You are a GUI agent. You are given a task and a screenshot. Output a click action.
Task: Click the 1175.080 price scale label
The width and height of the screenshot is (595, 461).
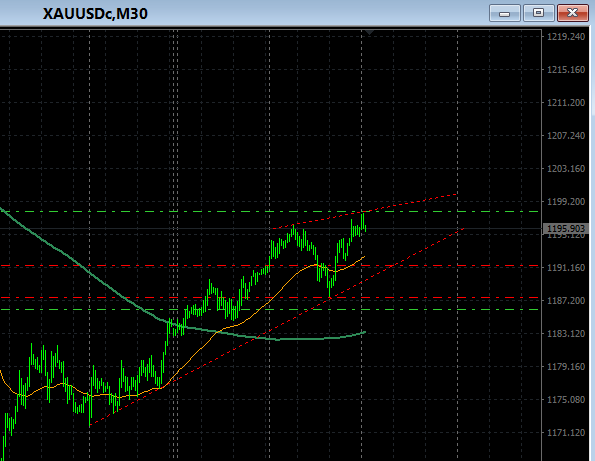tap(566, 400)
